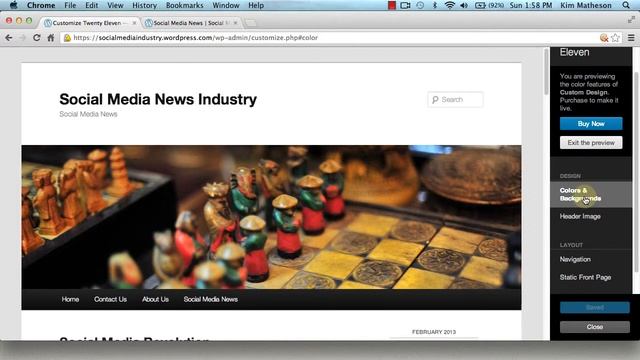This screenshot has width=640, height=360.
Task: Open the Chrome hamburger menu
Action: click(631, 38)
